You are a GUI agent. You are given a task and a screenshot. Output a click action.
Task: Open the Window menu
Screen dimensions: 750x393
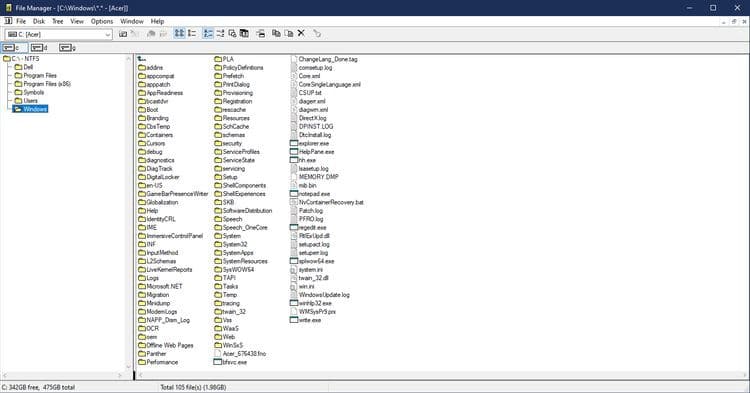click(x=132, y=21)
